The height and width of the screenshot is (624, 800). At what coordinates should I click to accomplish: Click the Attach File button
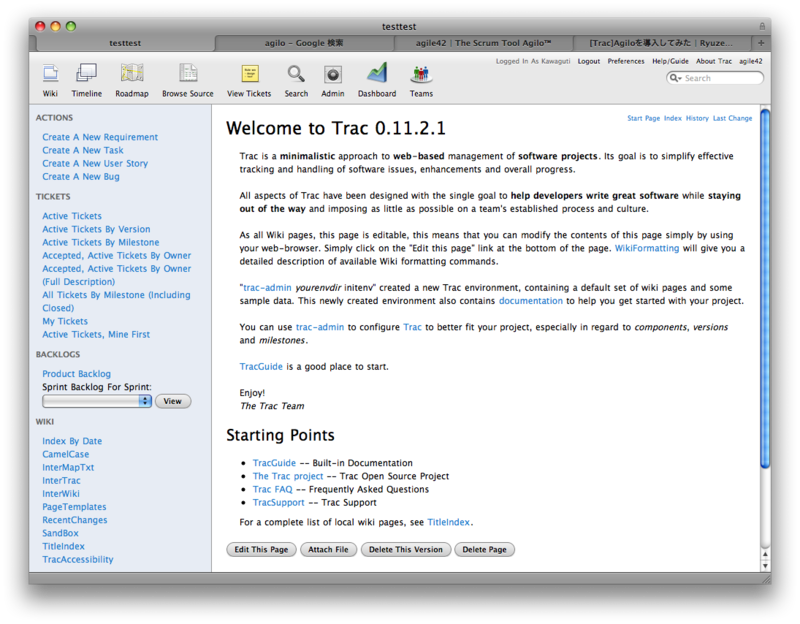328,550
